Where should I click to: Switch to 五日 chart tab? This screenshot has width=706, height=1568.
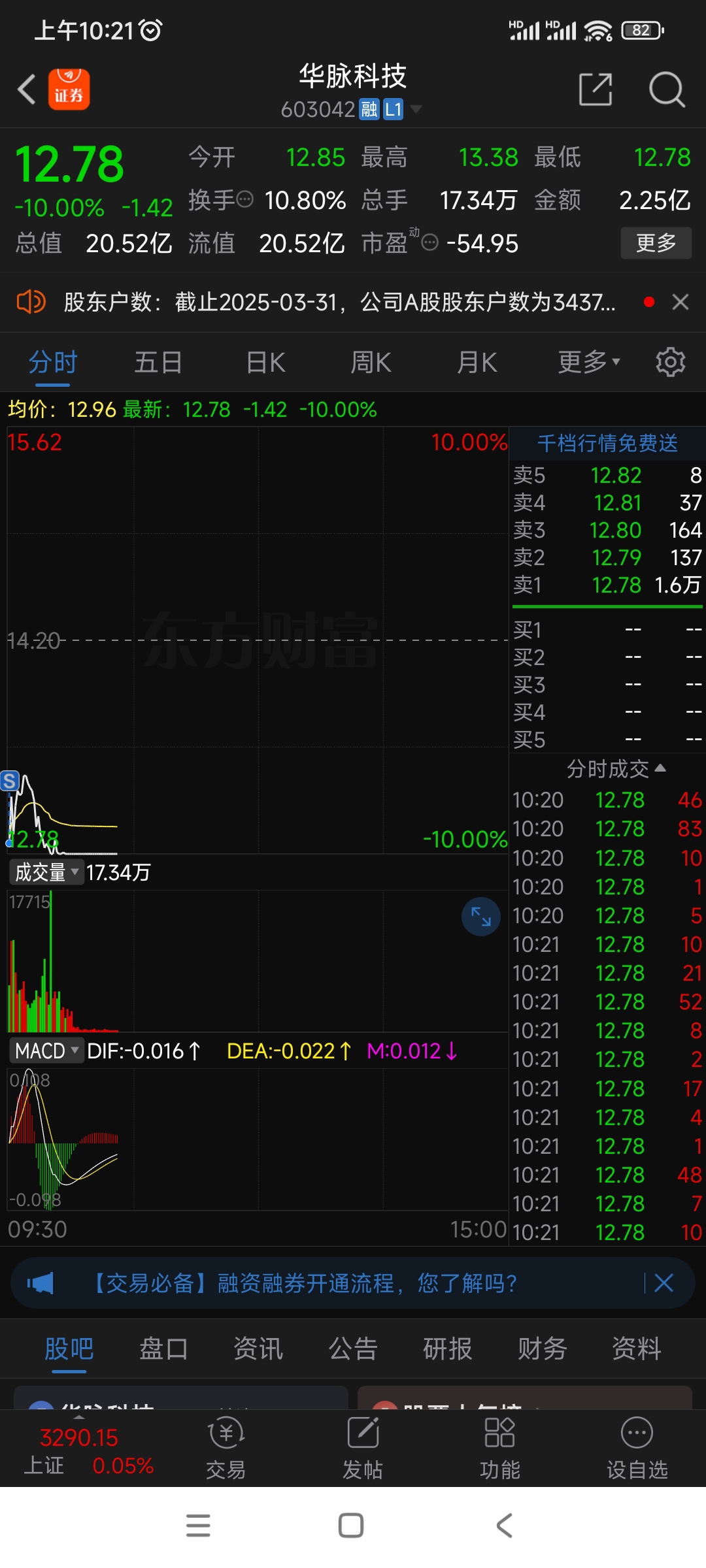[158, 362]
